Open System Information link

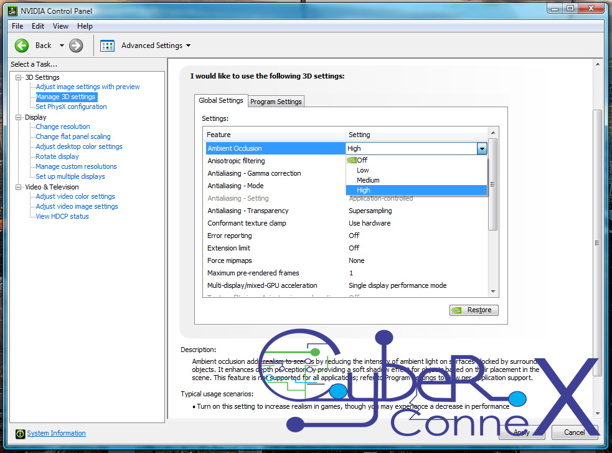[56, 433]
